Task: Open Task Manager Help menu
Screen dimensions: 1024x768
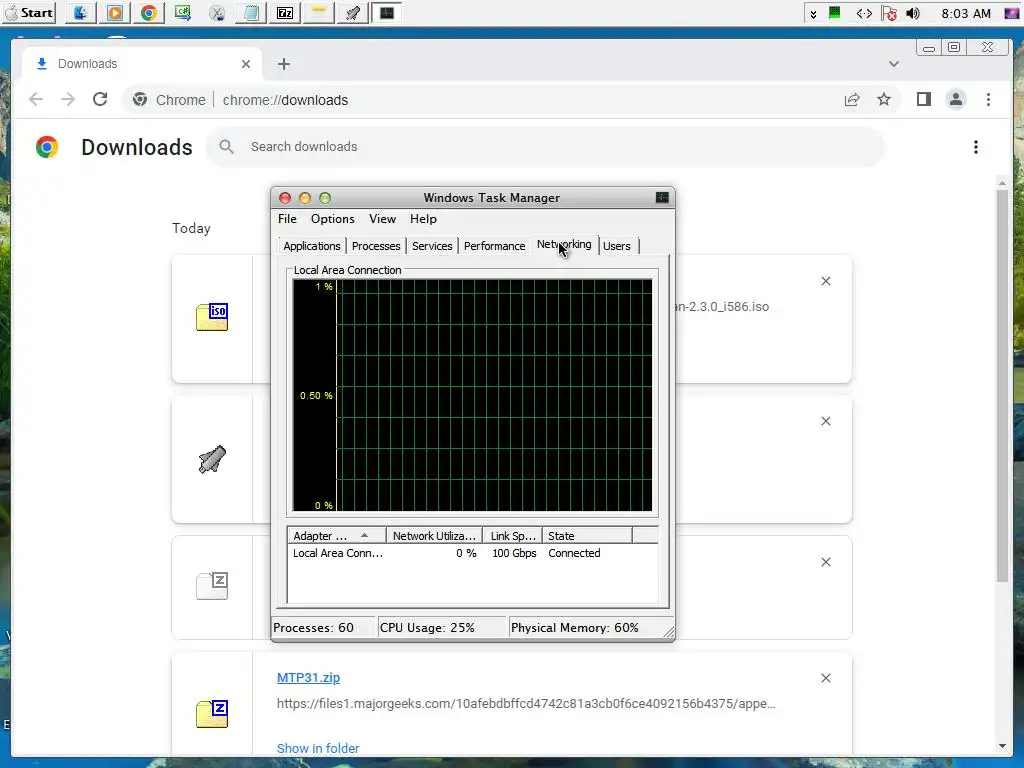Action: pyautogui.click(x=423, y=219)
